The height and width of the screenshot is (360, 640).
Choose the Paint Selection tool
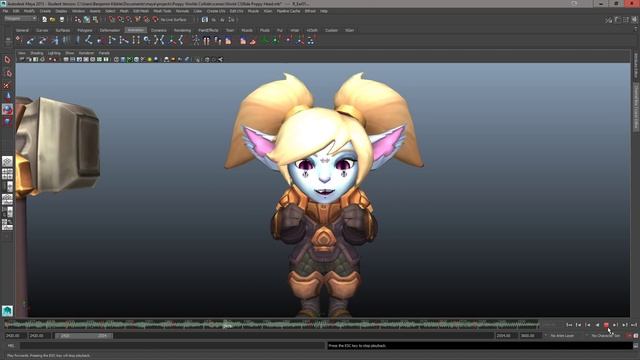(7, 85)
